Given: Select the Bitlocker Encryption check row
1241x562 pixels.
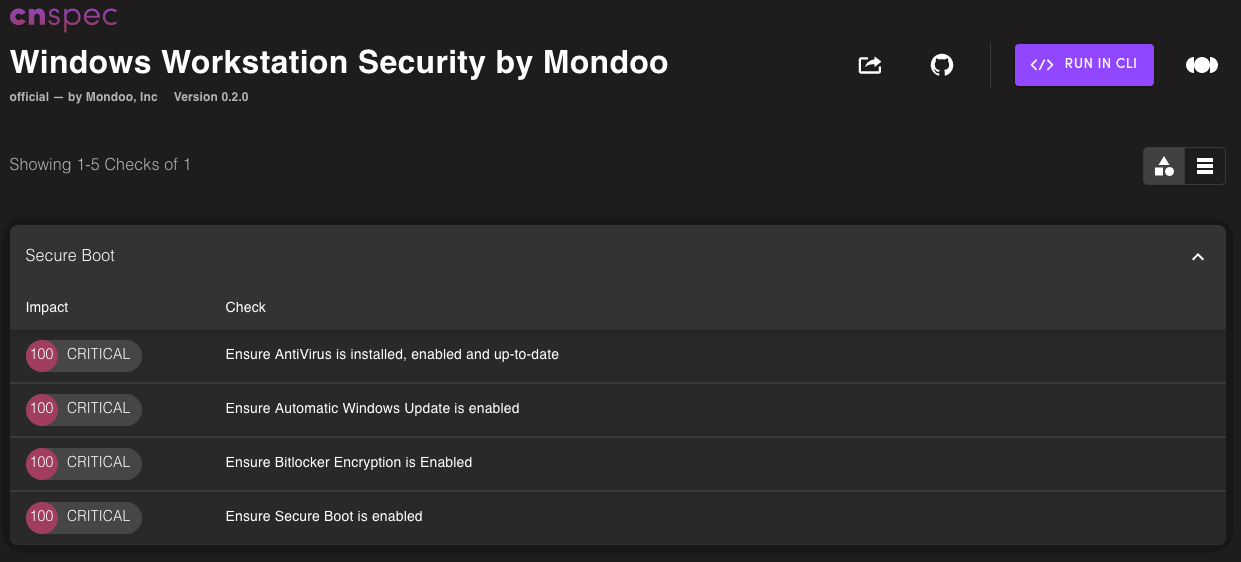Looking at the screenshot, I should point(349,462).
